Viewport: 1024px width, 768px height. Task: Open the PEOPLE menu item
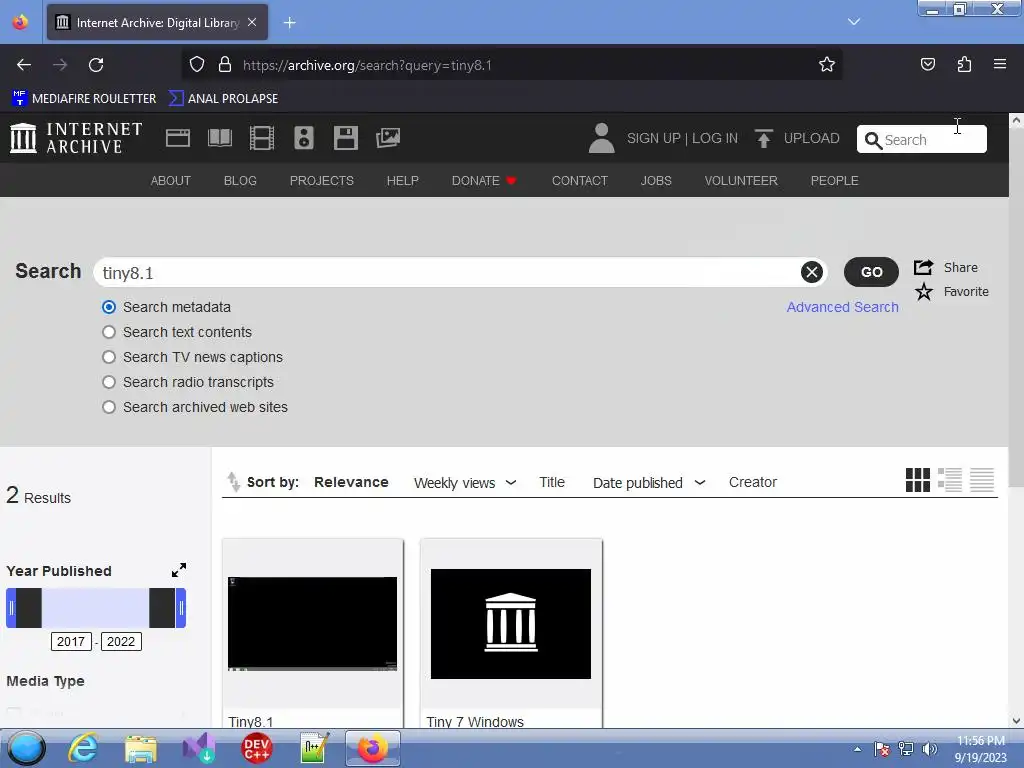coord(835,180)
